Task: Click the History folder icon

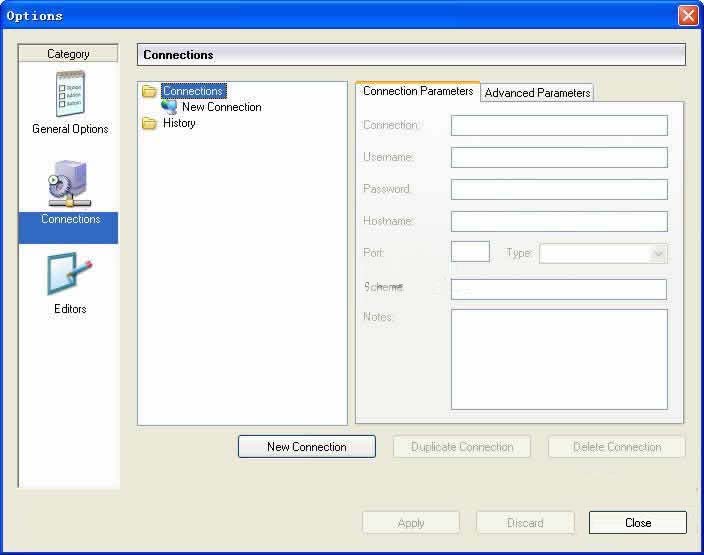Action: pos(150,123)
